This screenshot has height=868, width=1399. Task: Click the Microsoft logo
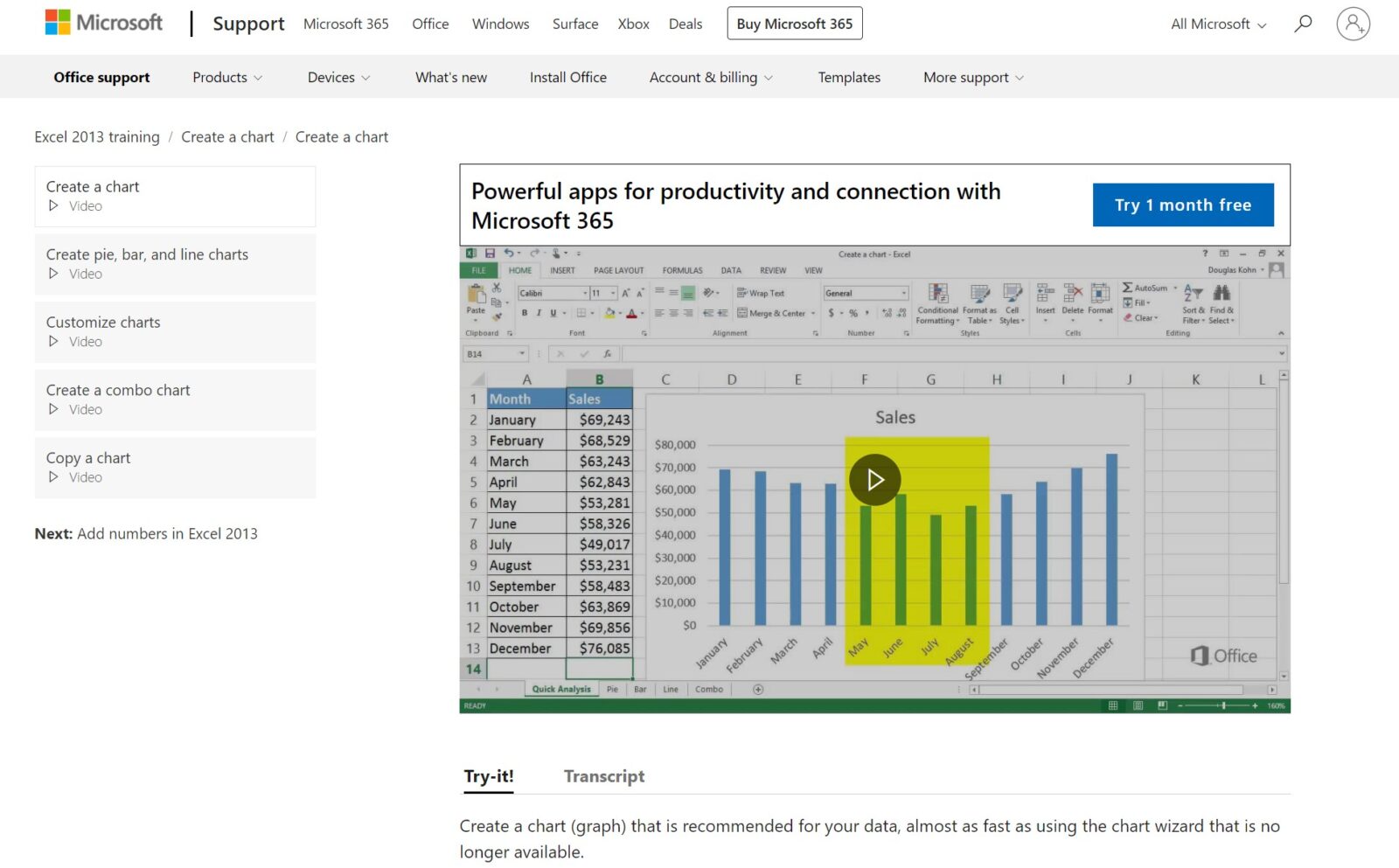click(103, 23)
